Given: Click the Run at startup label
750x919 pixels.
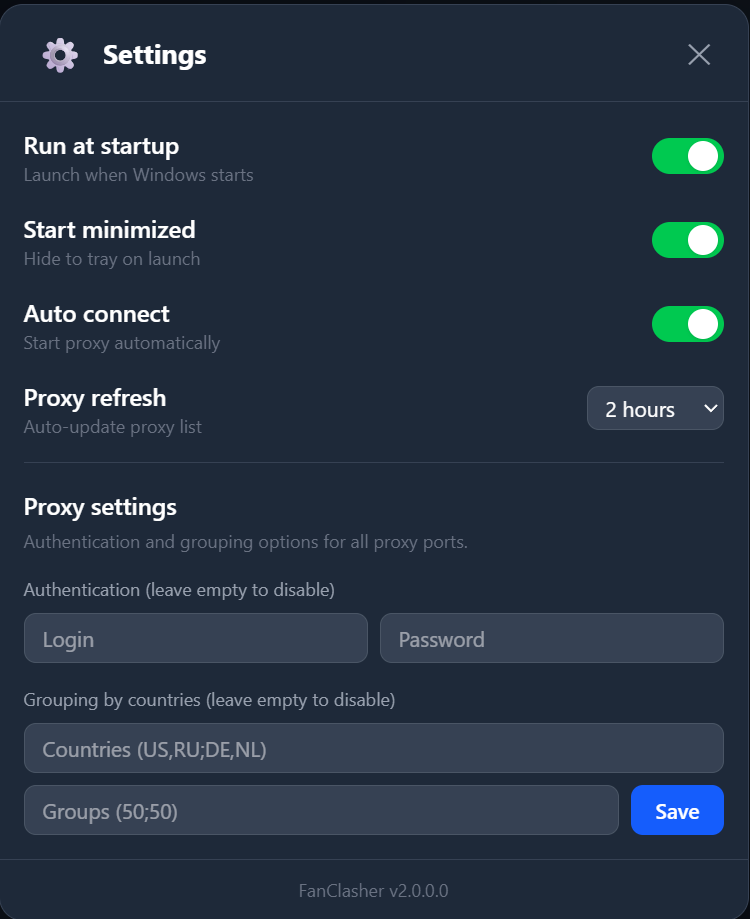Looking at the screenshot, I should coord(101,146).
